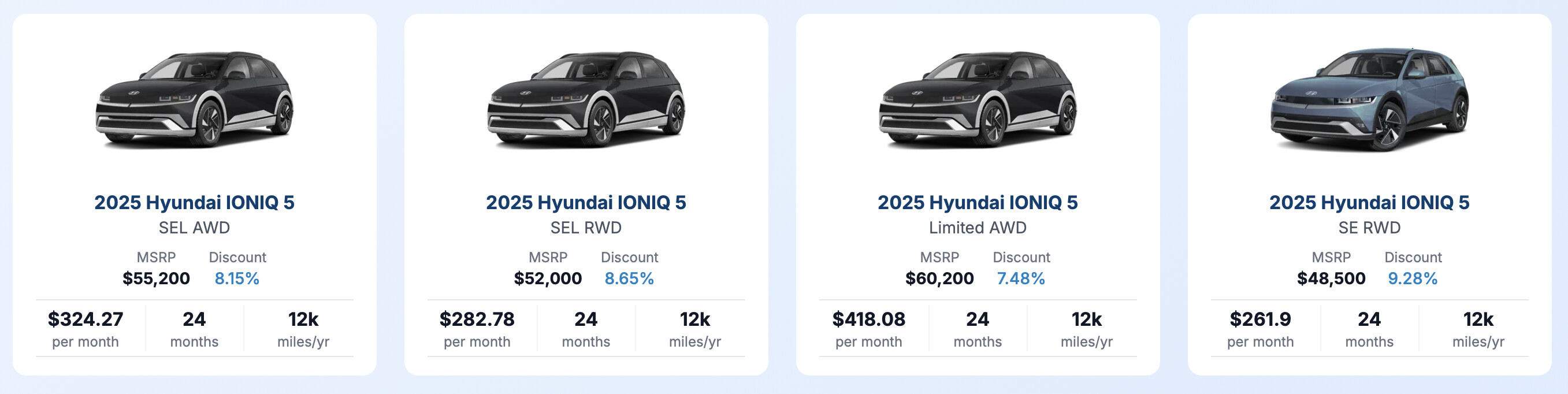
Task: Click the IONIQ 5 title above SEL RWD
Action: point(586,202)
